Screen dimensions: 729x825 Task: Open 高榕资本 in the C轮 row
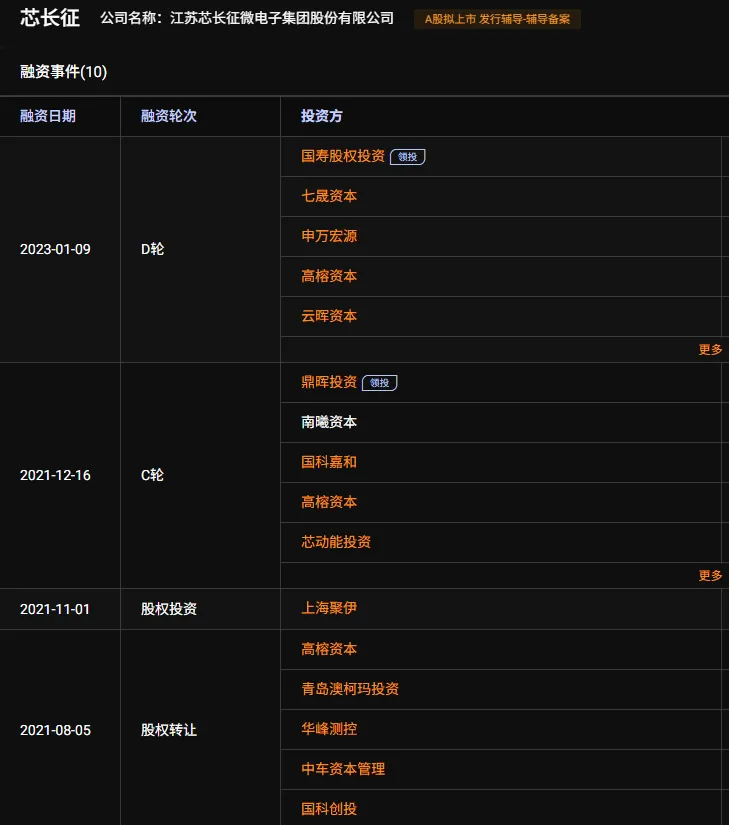pos(329,502)
